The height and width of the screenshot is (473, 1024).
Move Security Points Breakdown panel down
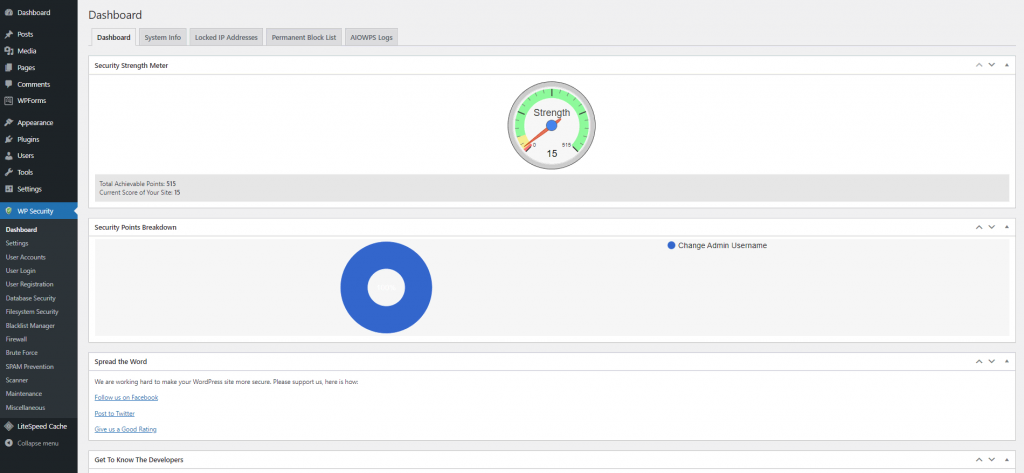click(x=991, y=227)
